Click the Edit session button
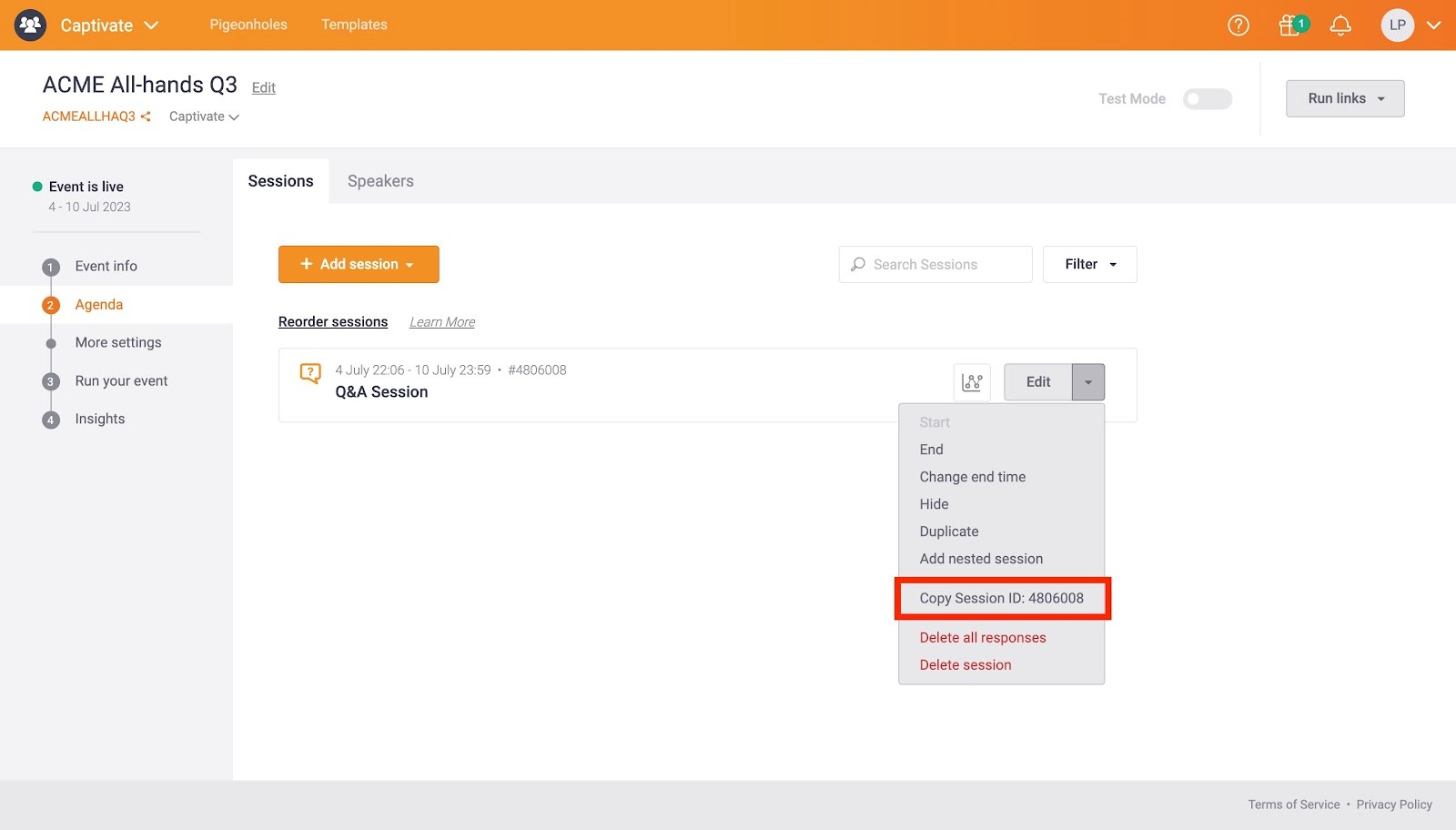Screen dimensions: 1456x830 [x=1037, y=382]
